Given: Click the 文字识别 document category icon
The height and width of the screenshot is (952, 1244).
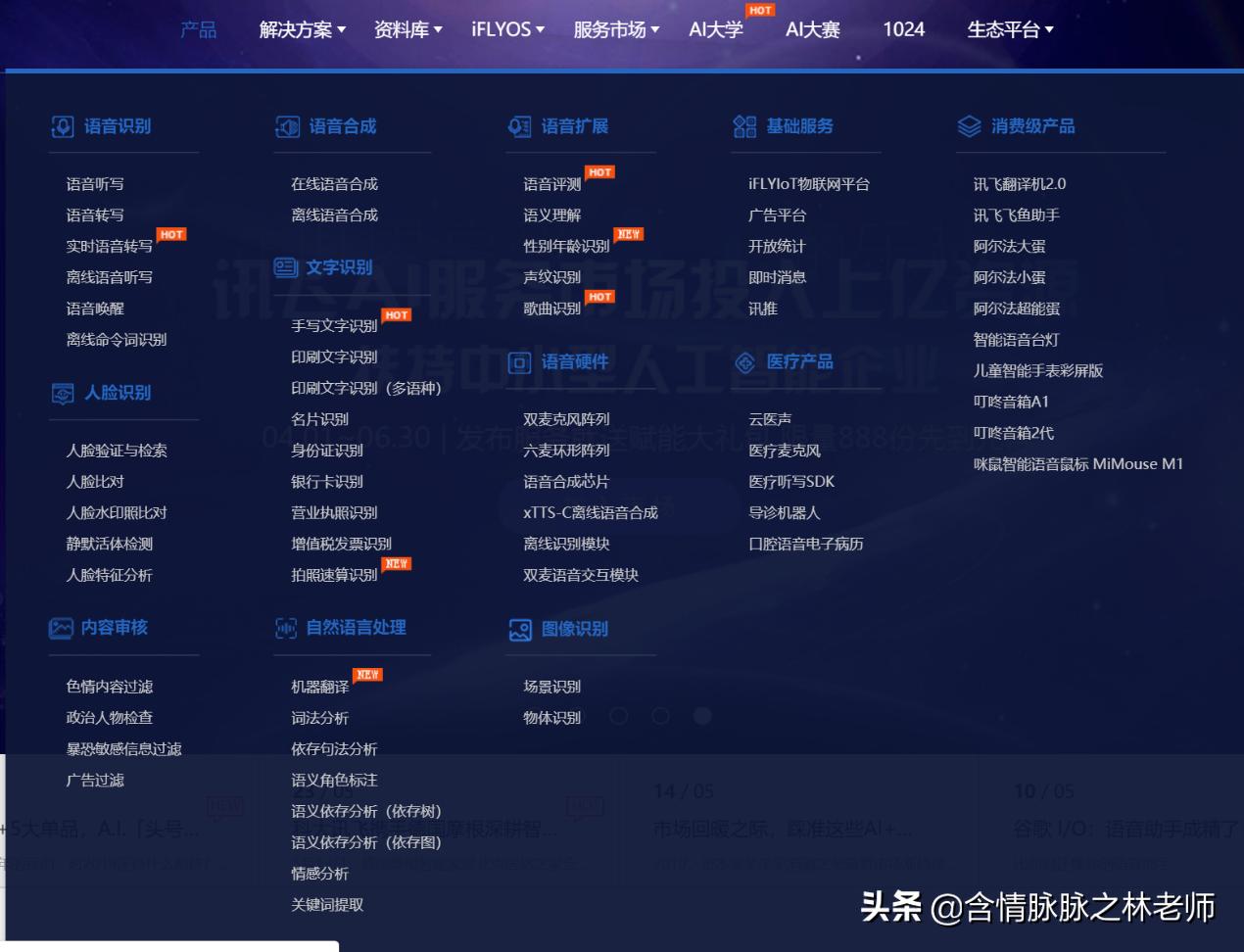Looking at the screenshot, I should pyautogui.click(x=284, y=267).
